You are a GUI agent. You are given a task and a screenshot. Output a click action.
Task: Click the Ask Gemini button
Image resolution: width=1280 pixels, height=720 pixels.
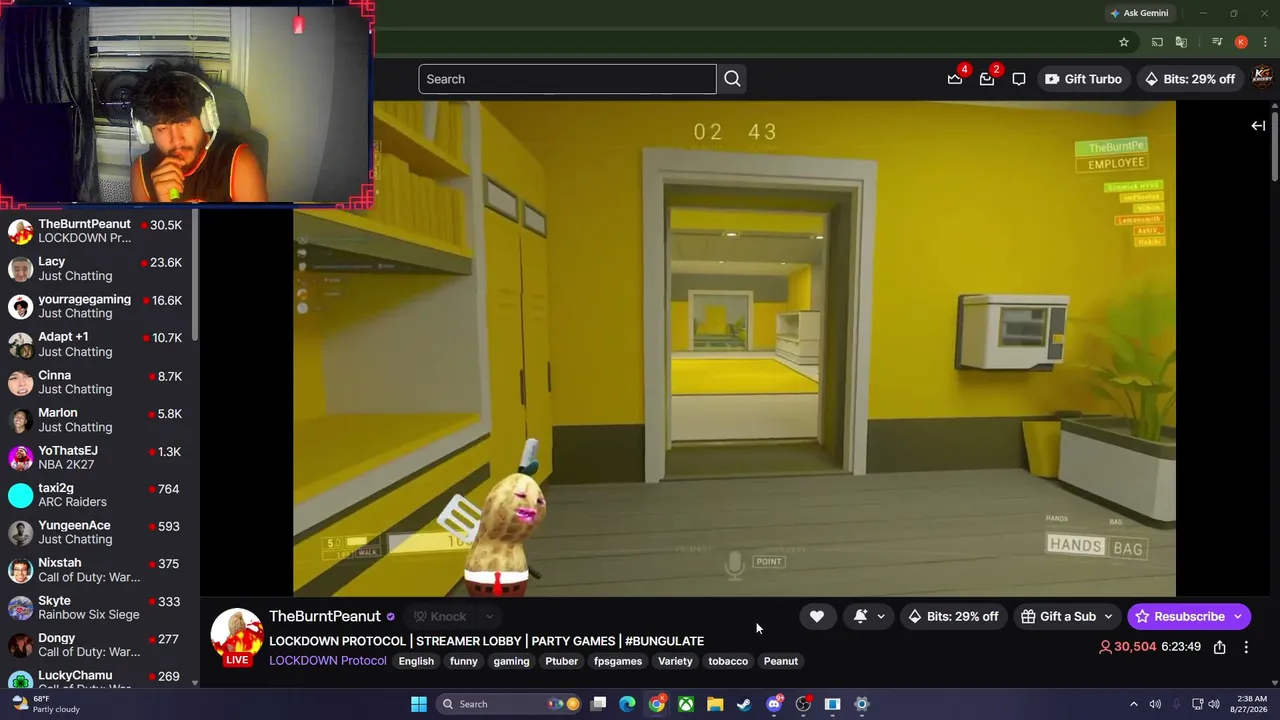click(1139, 13)
